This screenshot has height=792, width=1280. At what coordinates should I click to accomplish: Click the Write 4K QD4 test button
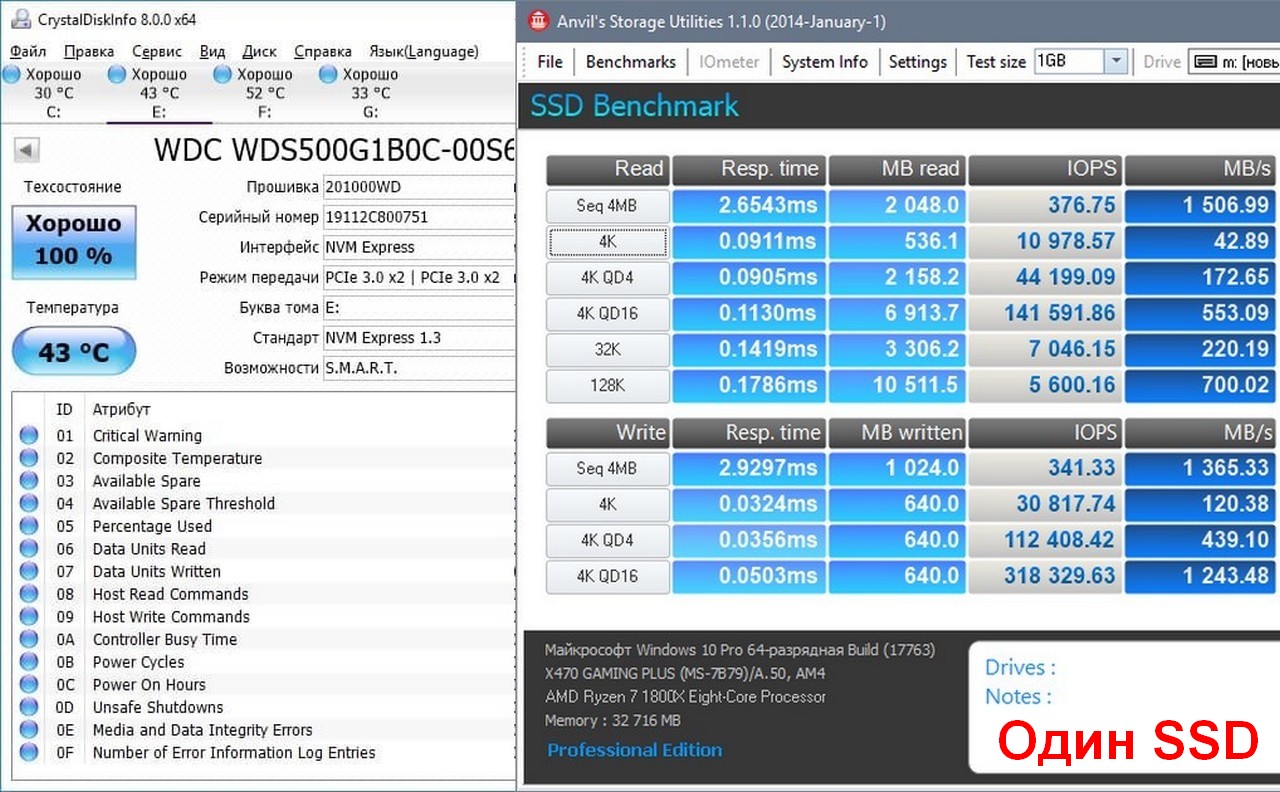608,540
